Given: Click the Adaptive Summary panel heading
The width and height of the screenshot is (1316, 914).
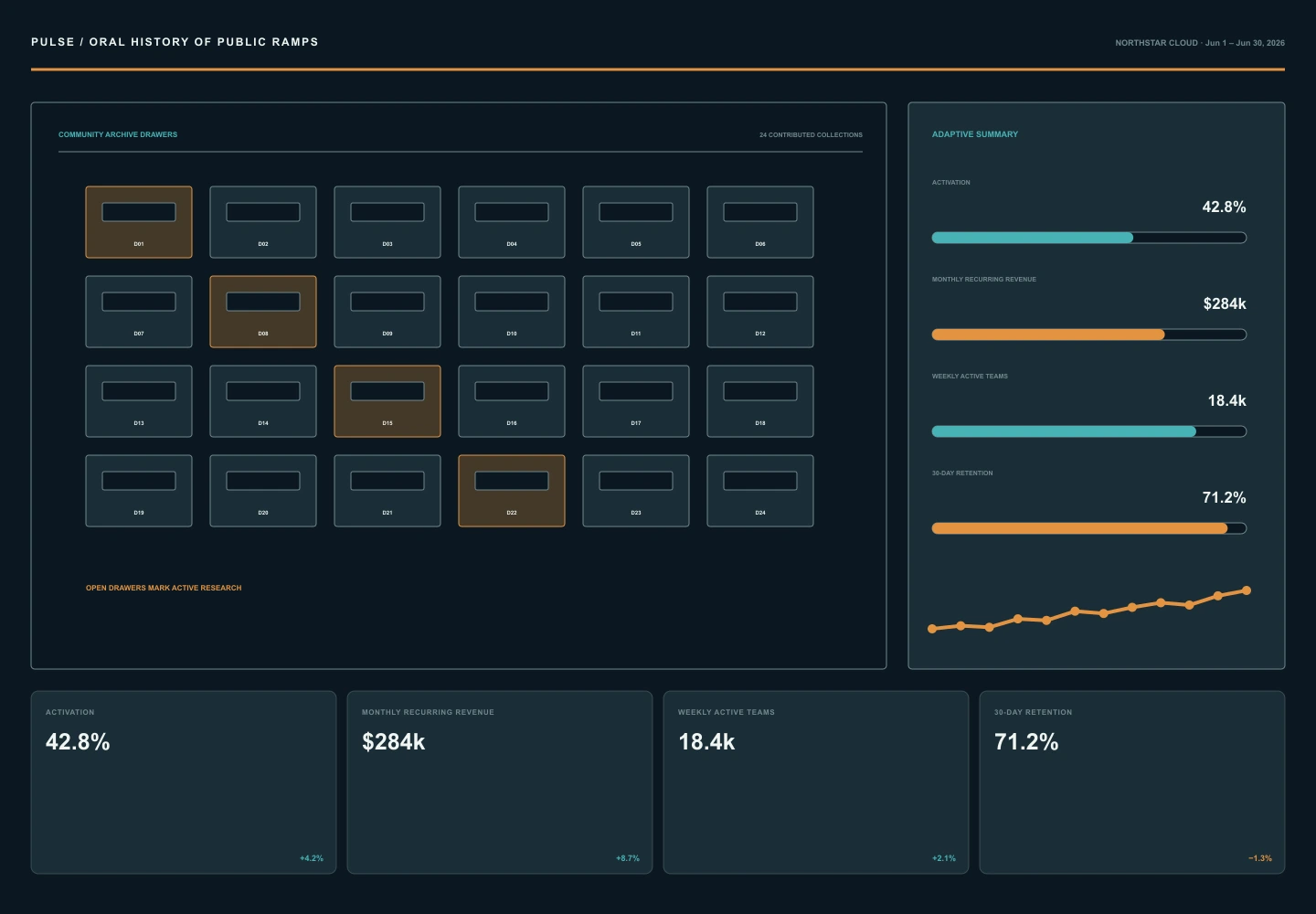Looking at the screenshot, I should coord(975,134).
